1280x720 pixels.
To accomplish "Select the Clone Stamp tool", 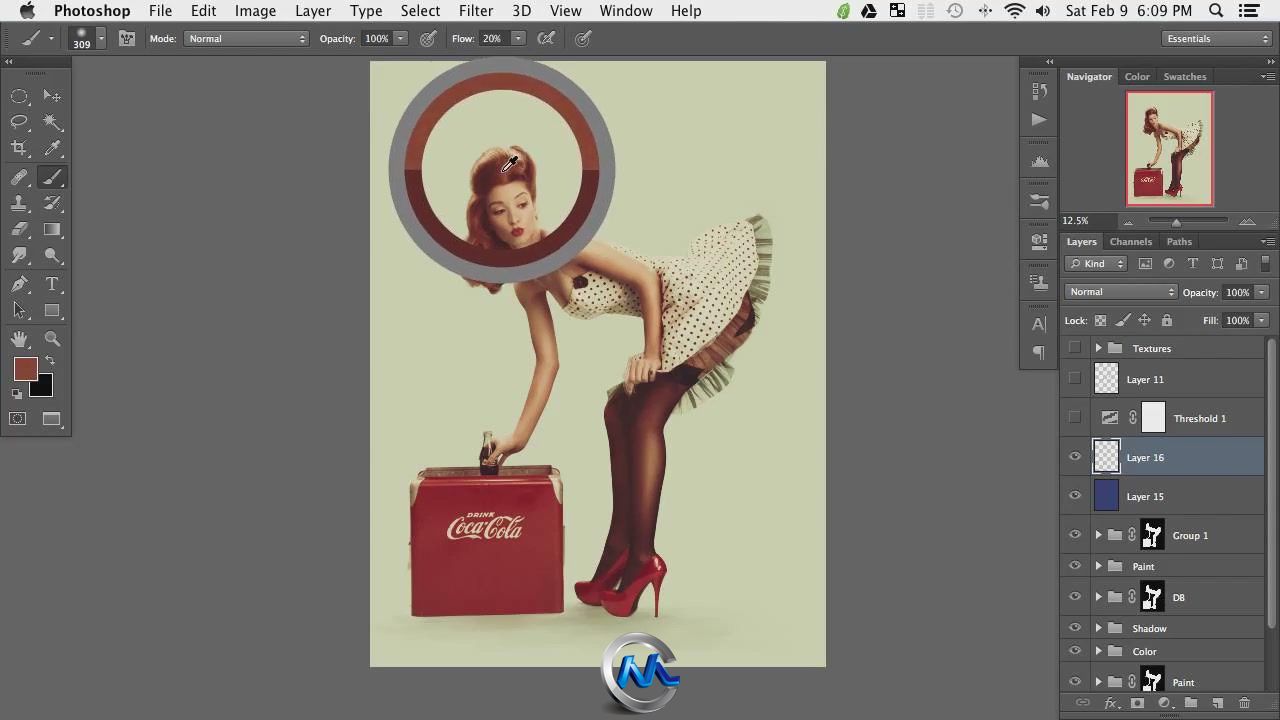I will [x=19, y=203].
